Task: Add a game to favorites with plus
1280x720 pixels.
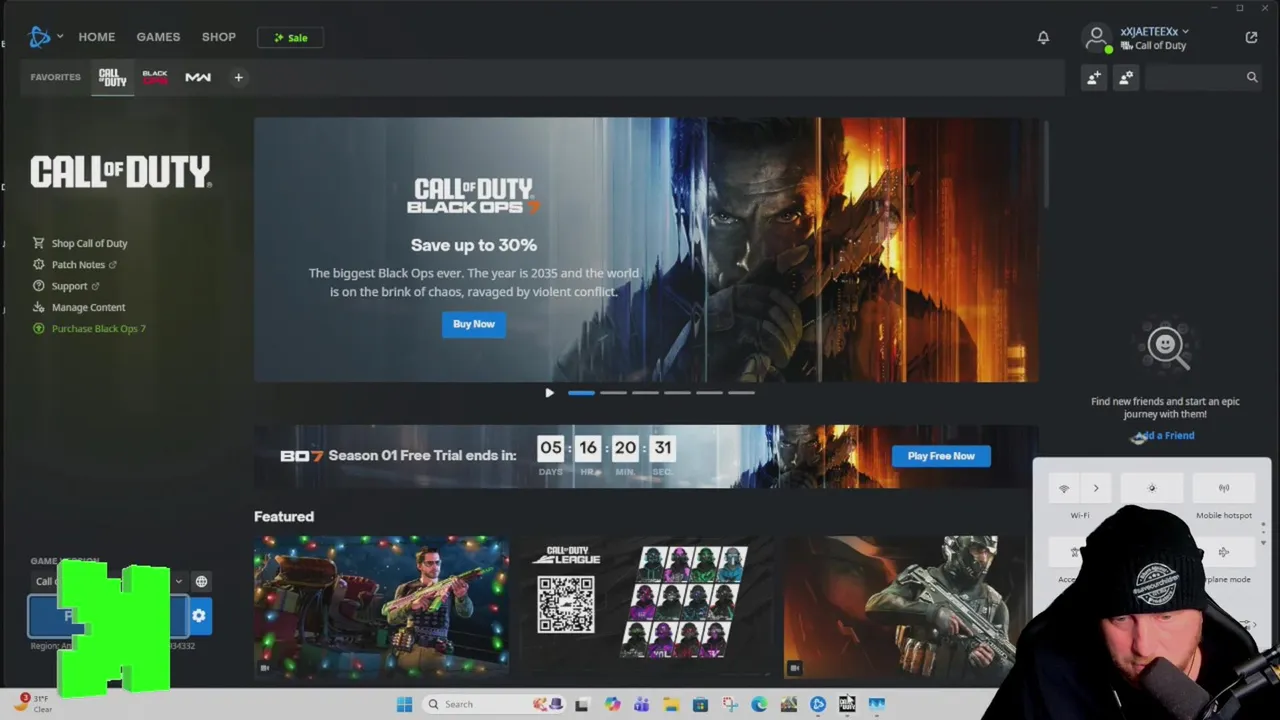Action: [238, 77]
